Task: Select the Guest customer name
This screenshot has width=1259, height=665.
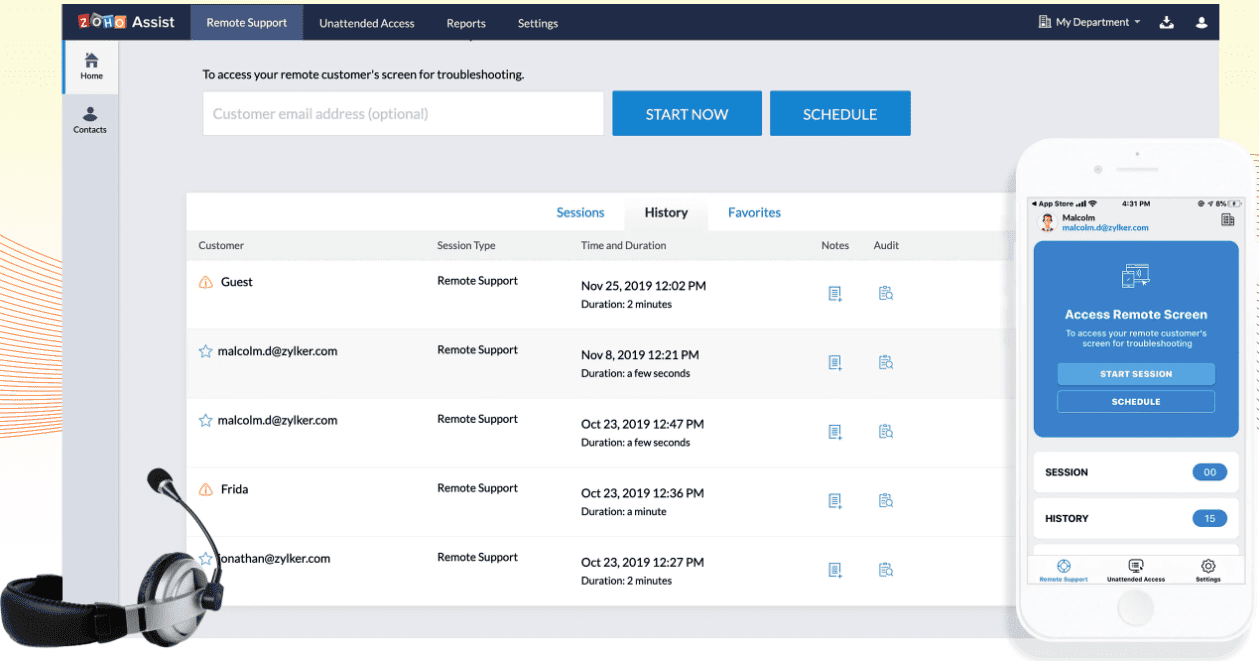Action: click(x=237, y=282)
